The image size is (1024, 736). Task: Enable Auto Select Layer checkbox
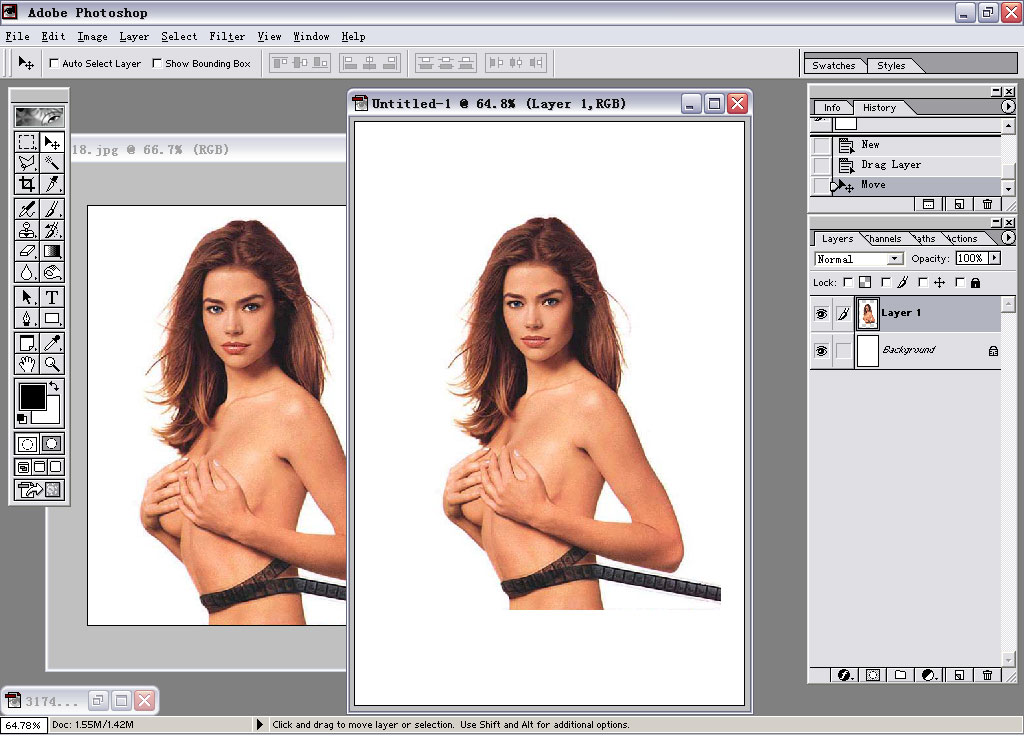pos(54,63)
